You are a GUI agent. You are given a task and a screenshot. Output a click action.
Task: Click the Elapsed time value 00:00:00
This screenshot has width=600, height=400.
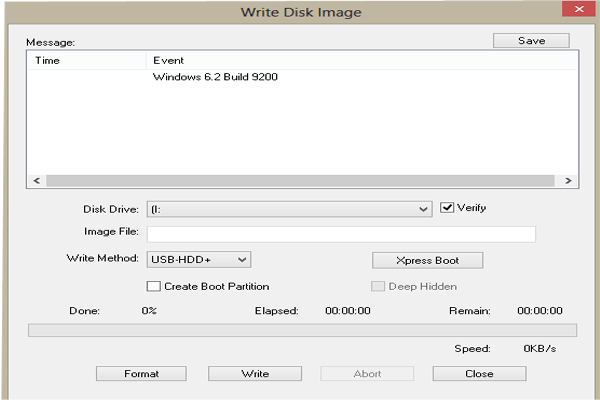(x=348, y=310)
